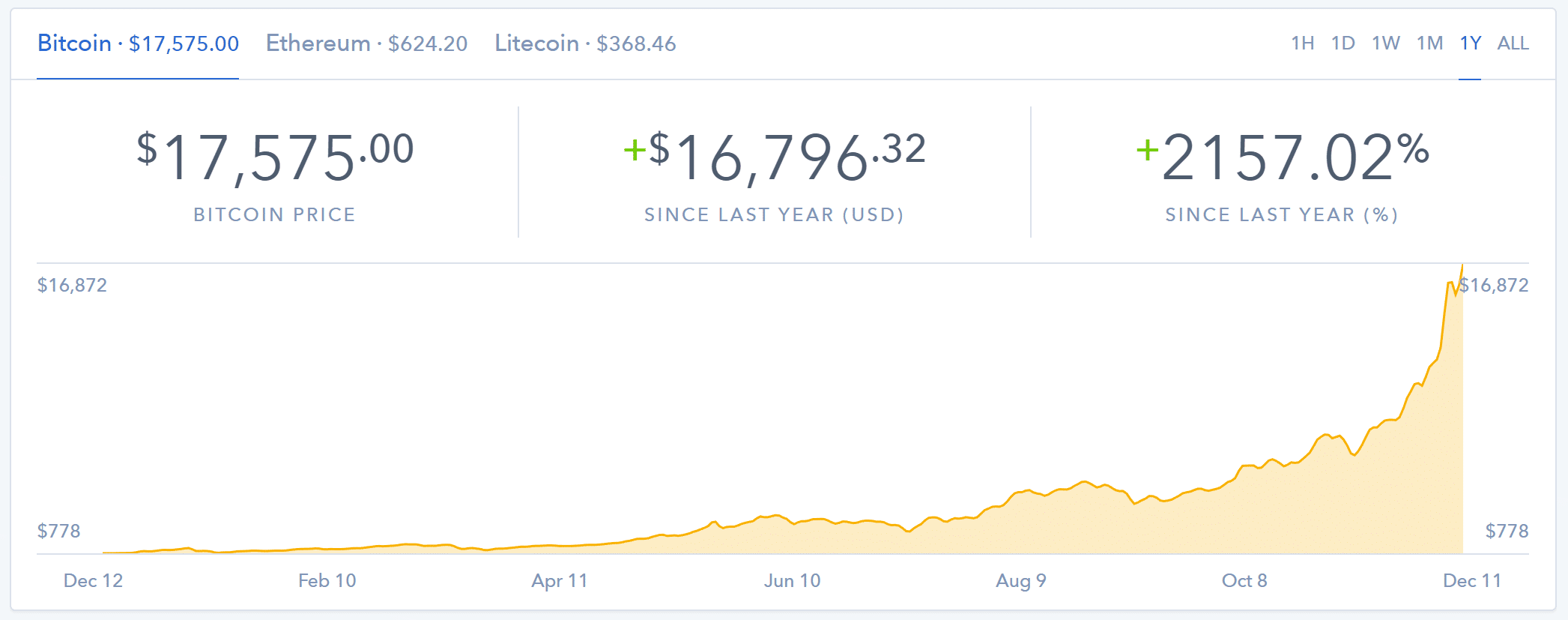Image resolution: width=1568 pixels, height=620 pixels.
Task: Select the 1H time range
Action: (1304, 43)
